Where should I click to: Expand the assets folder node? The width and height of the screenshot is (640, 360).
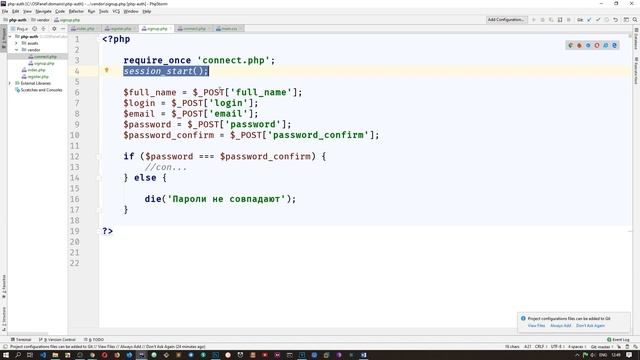[17, 43]
